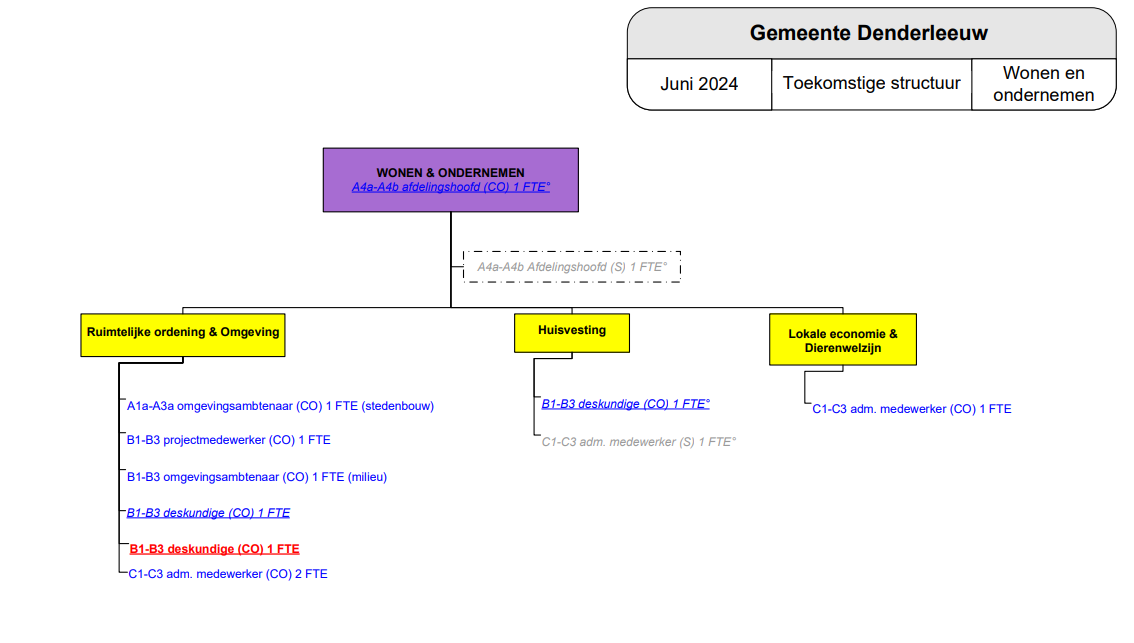
Task: Select C1-C3 adm. medewerker (CO) 2 FTE
Action: (227, 574)
